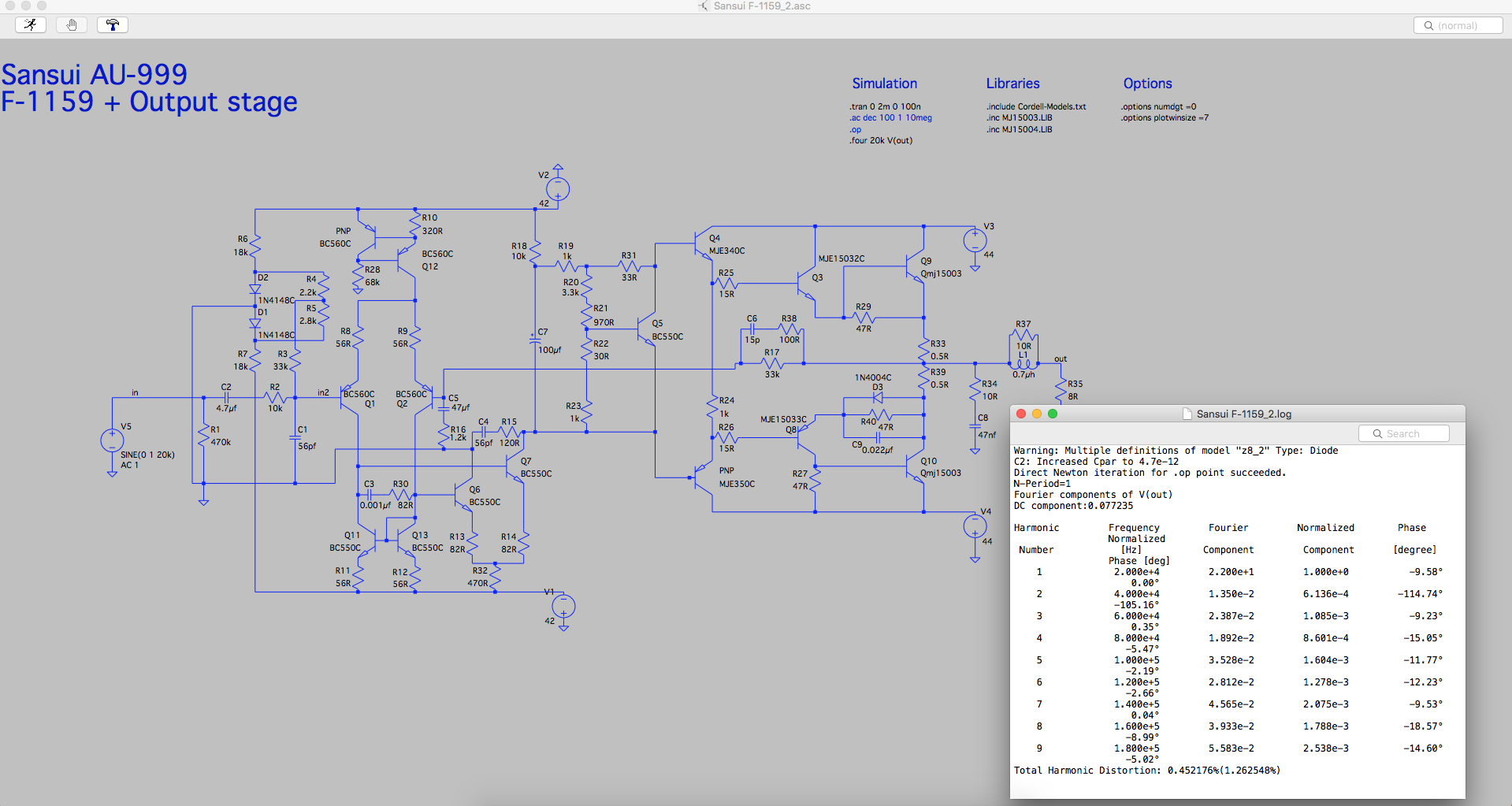
Task: Click the Options heading text
Action: tap(1147, 84)
